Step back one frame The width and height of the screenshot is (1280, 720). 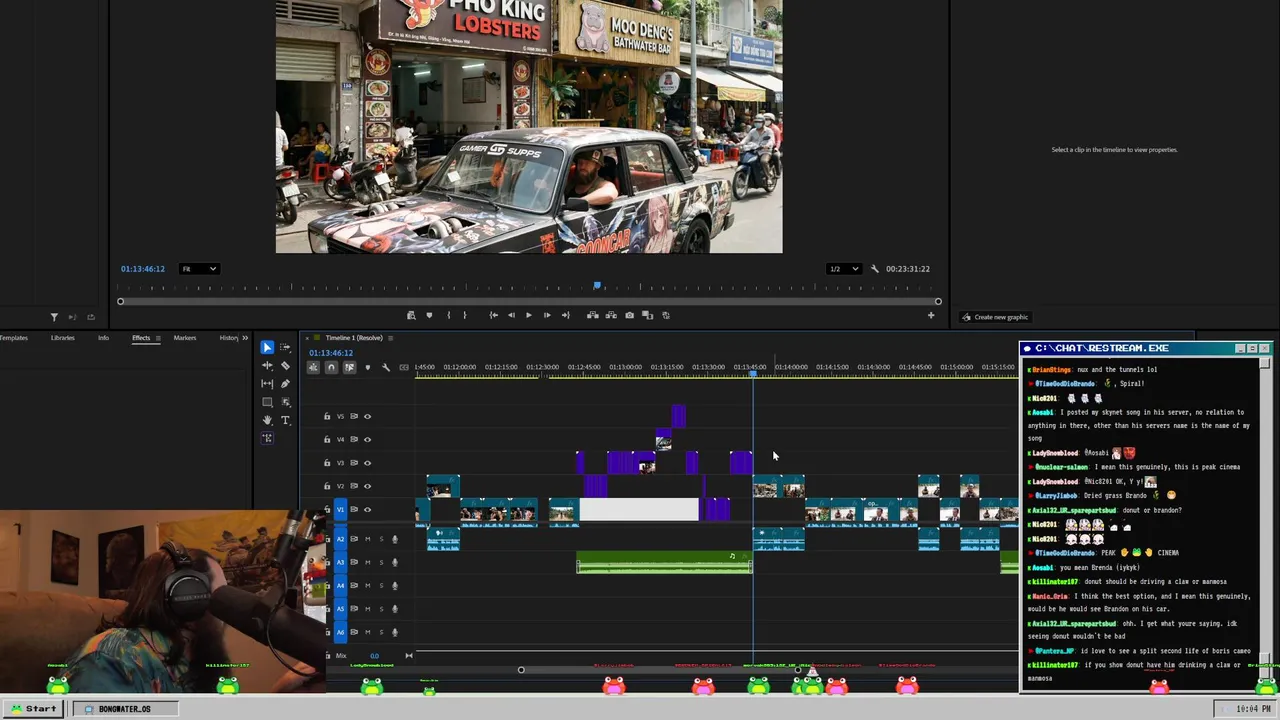511,315
